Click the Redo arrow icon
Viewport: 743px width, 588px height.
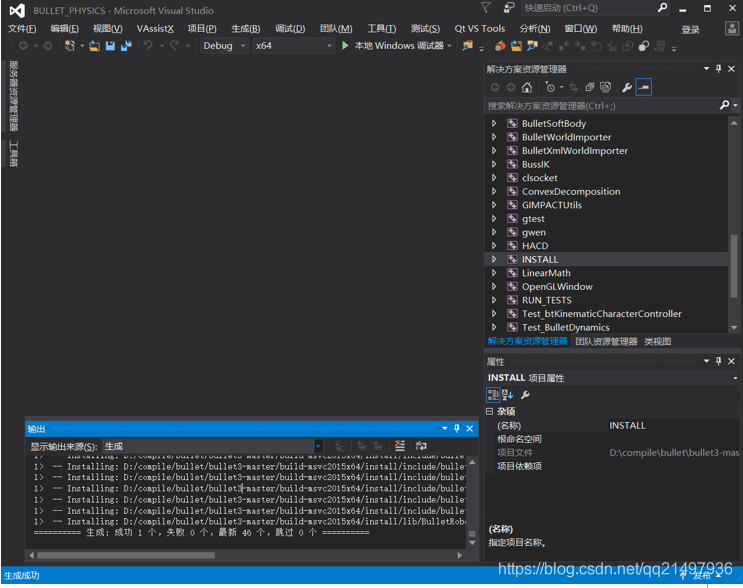tap(174, 45)
